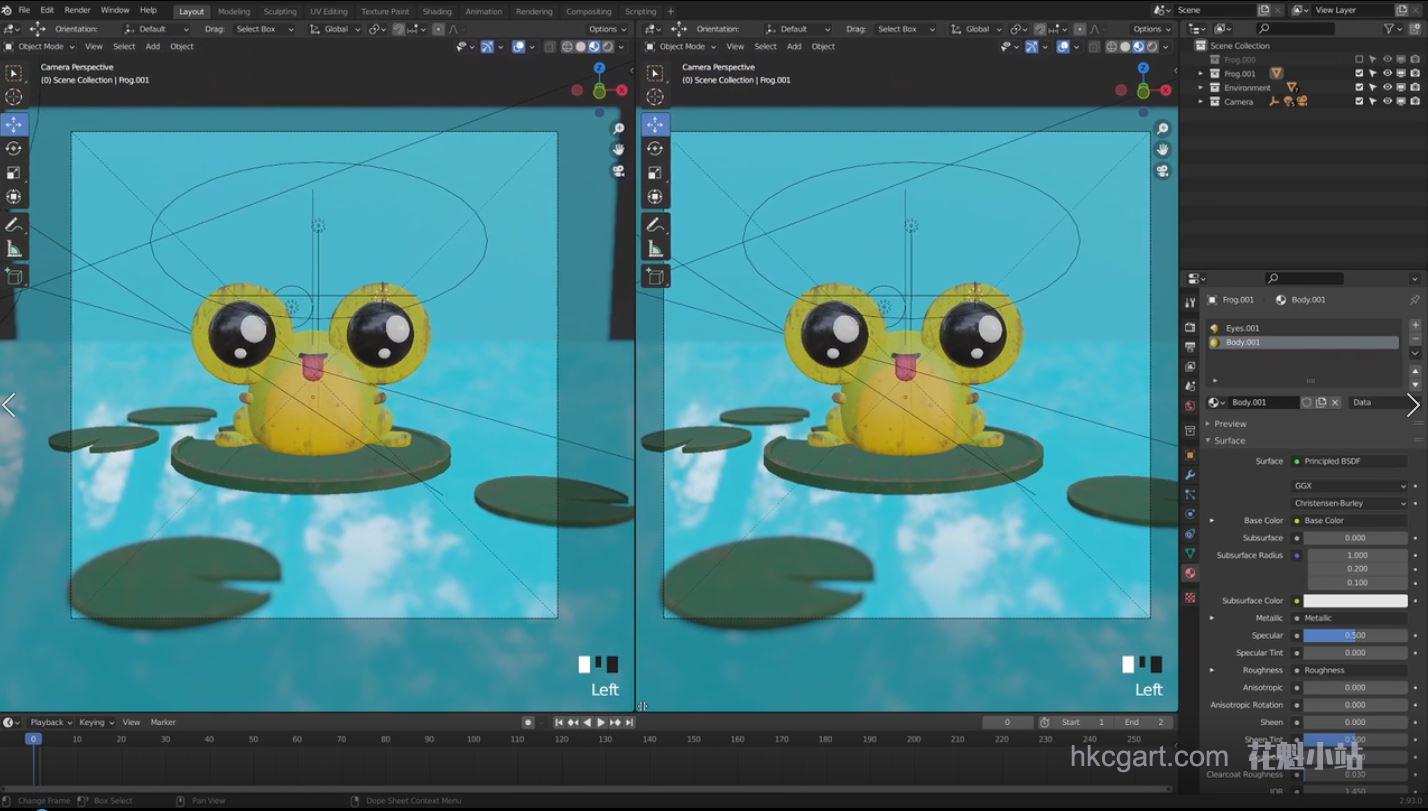Image resolution: width=1428 pixels, height=811 pixels.
Task: Open the World properties tab
Action: pyautogui.click(x=1190, y=406)
